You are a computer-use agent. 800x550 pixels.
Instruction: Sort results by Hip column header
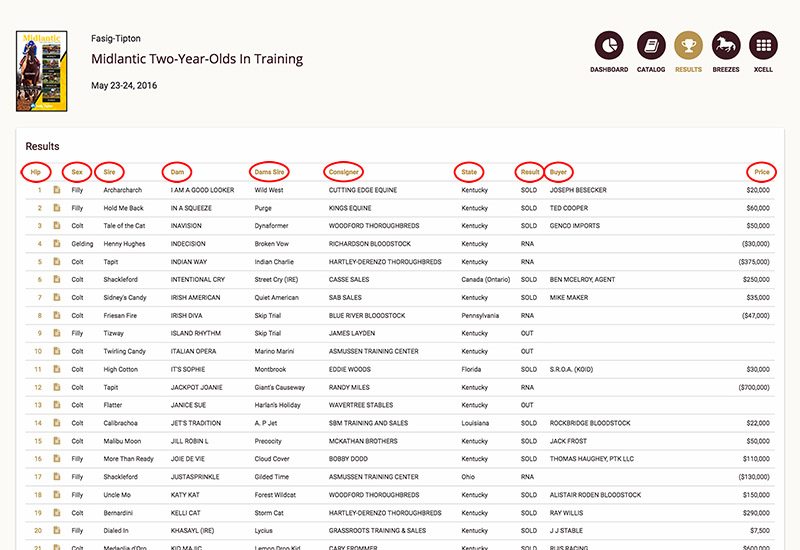click(36, 172)
